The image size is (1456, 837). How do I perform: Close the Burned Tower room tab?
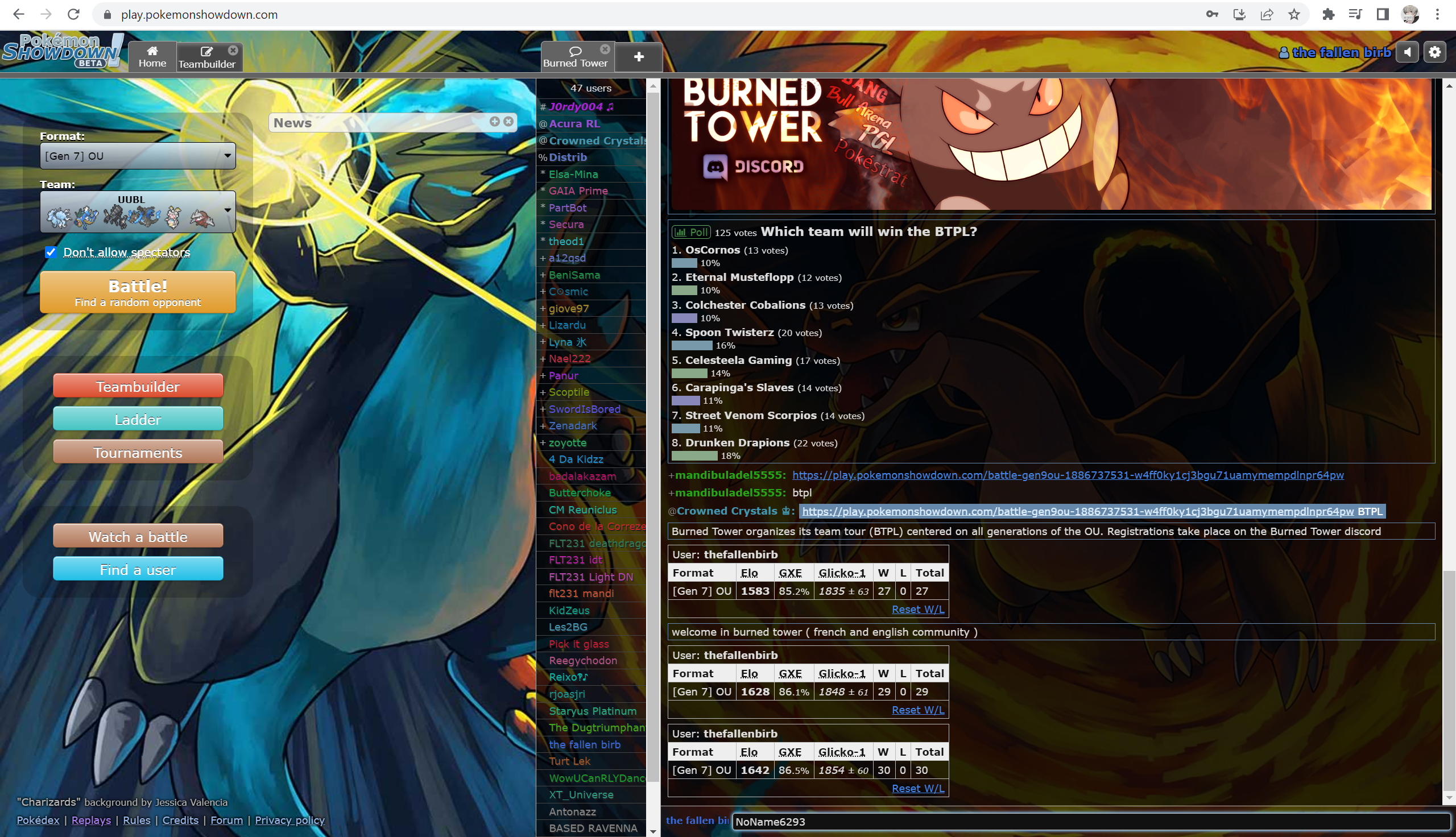tap(605, 49)
